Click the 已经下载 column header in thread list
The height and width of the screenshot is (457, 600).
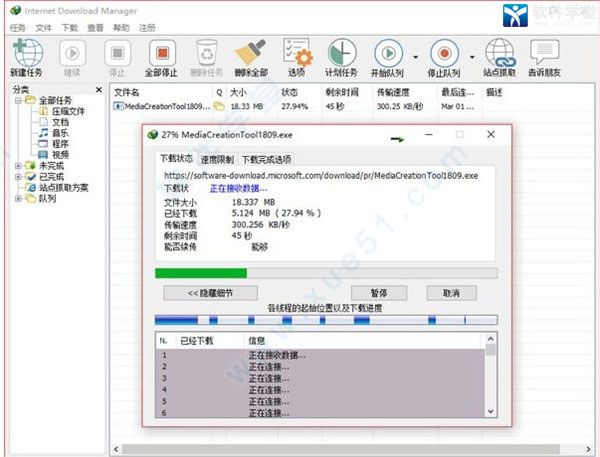click(x=197, y=341)
